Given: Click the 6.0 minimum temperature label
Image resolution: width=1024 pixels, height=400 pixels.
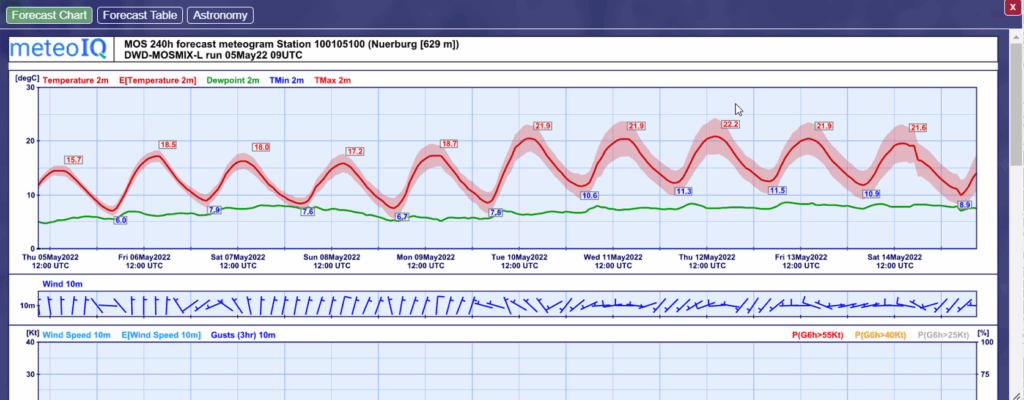Looking at the screenshot, I should (121, 219).
